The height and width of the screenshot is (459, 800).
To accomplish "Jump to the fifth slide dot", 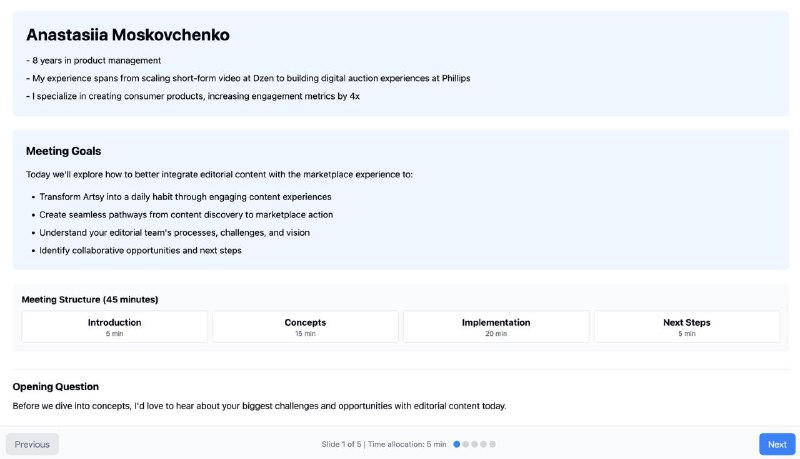I will (492, 444).
